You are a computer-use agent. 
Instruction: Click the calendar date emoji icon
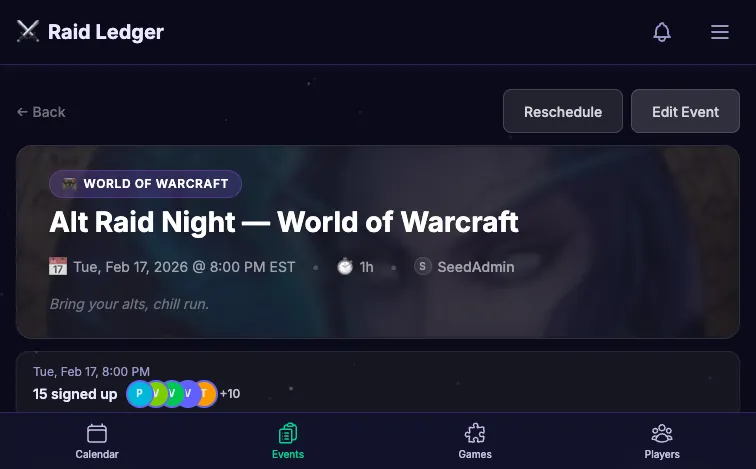[58, 267]
